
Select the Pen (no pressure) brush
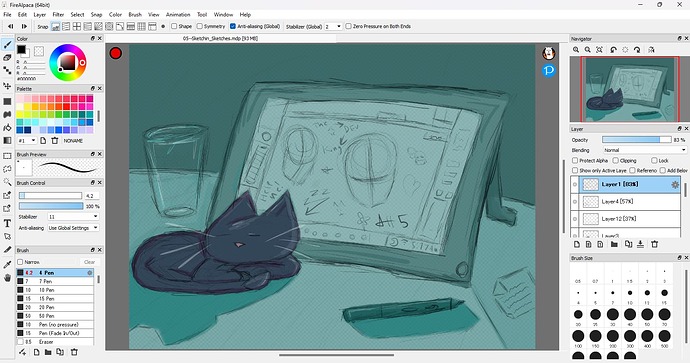click(x=55, y=324)
